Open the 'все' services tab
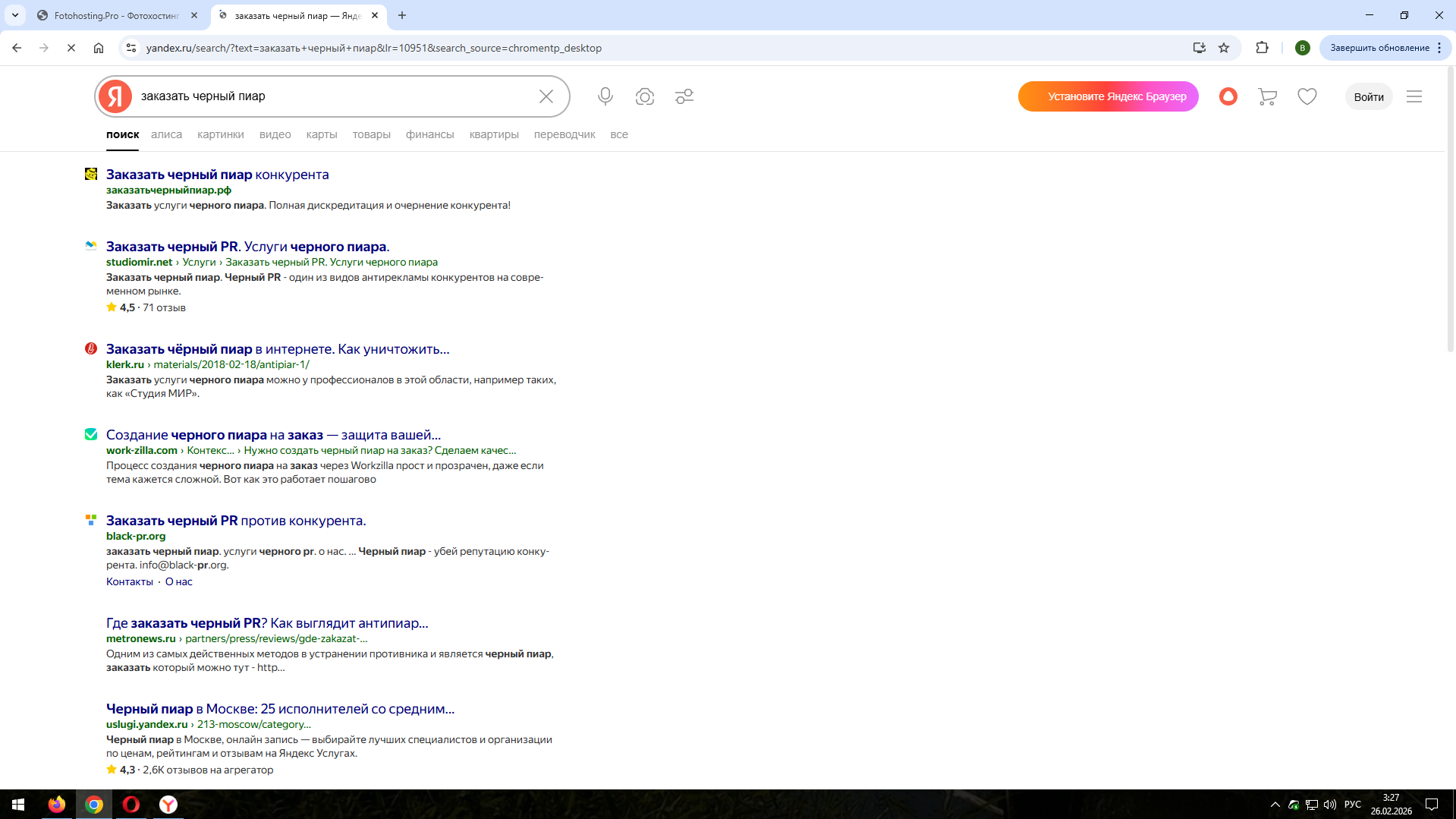This screenshot has width=1456, height=819. (x=619, y=134)
